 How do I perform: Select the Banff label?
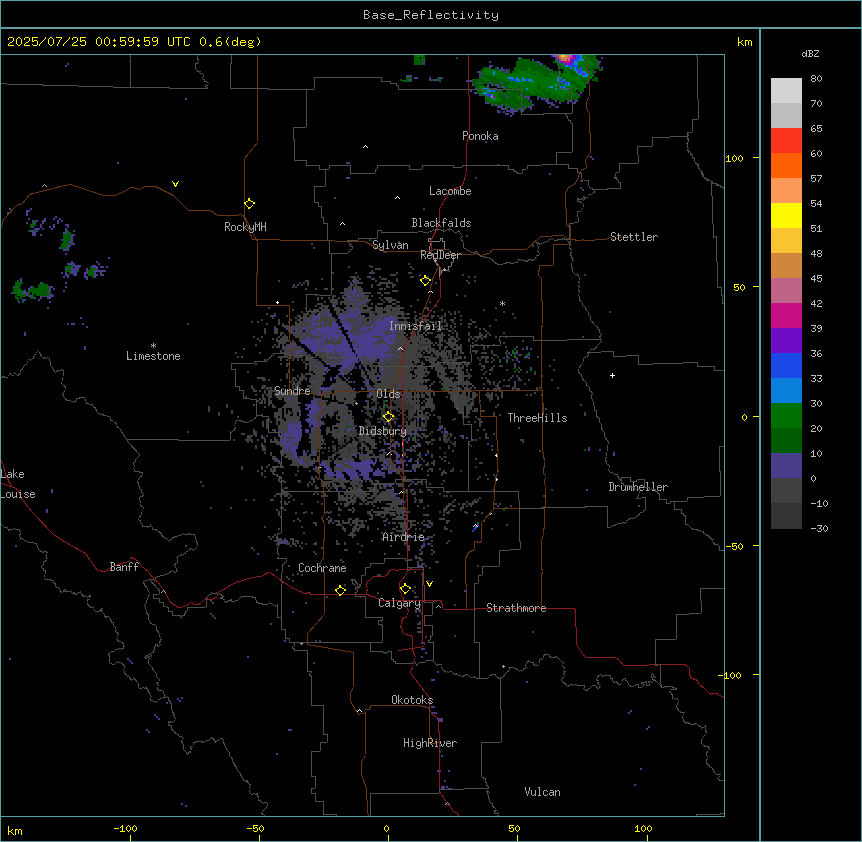(124, 567)
